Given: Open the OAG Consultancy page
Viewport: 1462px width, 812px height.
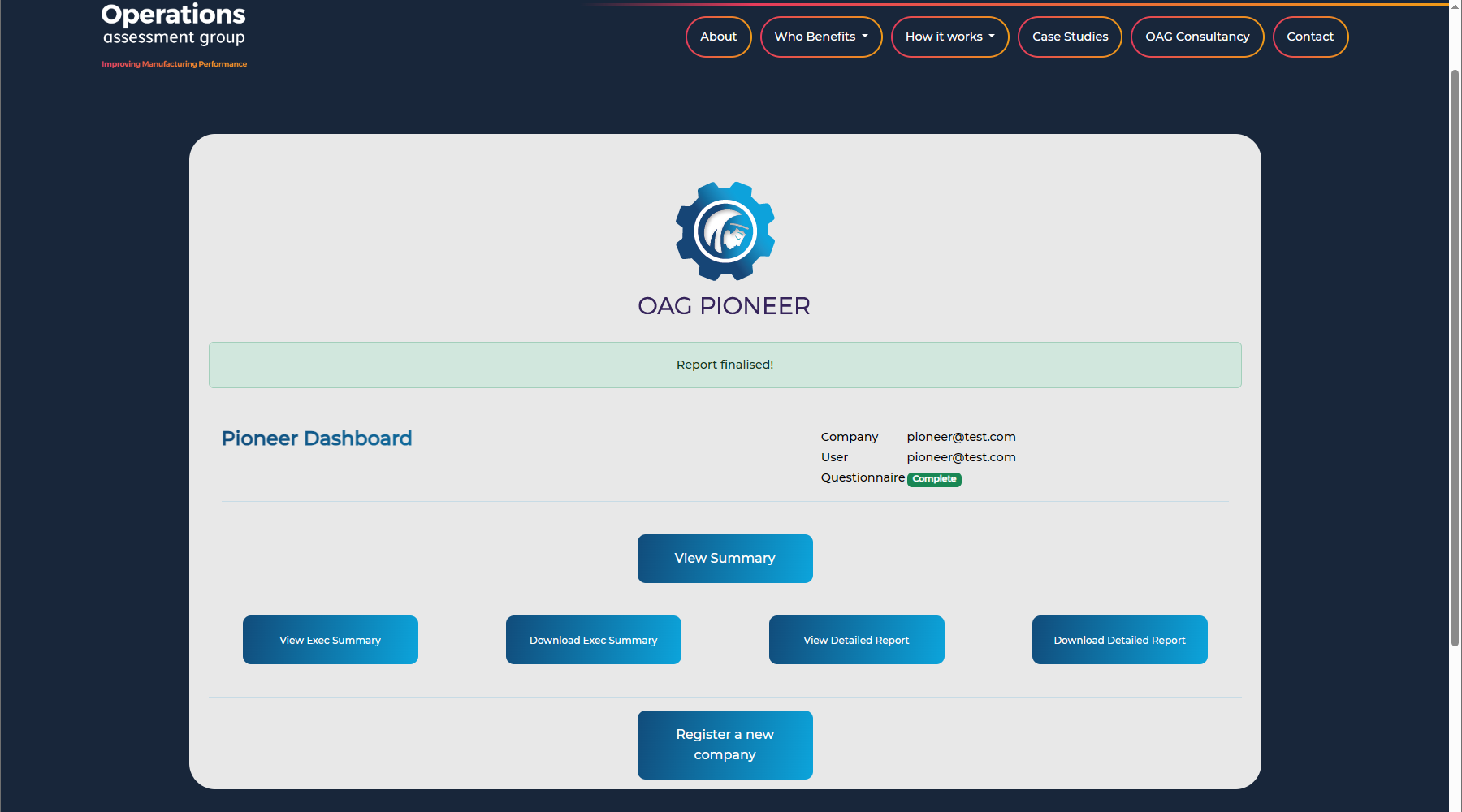Looking at the screenshot, I should [x=1196, y=37].
